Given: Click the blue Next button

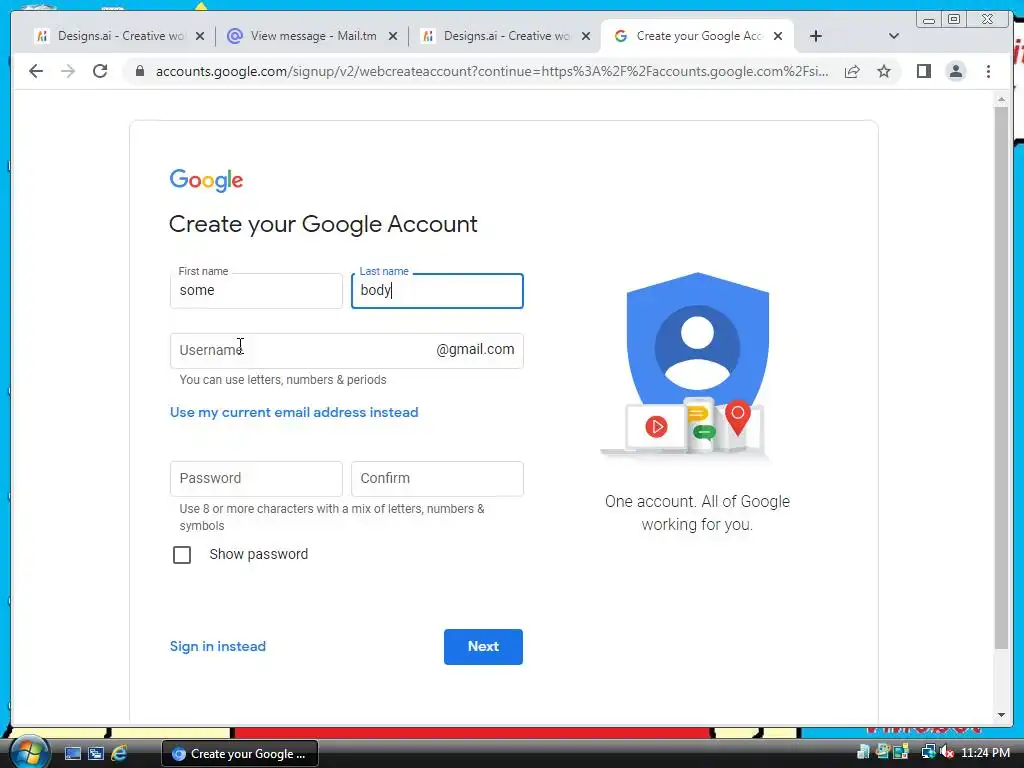Looking at the screenshot, I should pos(483,647).
